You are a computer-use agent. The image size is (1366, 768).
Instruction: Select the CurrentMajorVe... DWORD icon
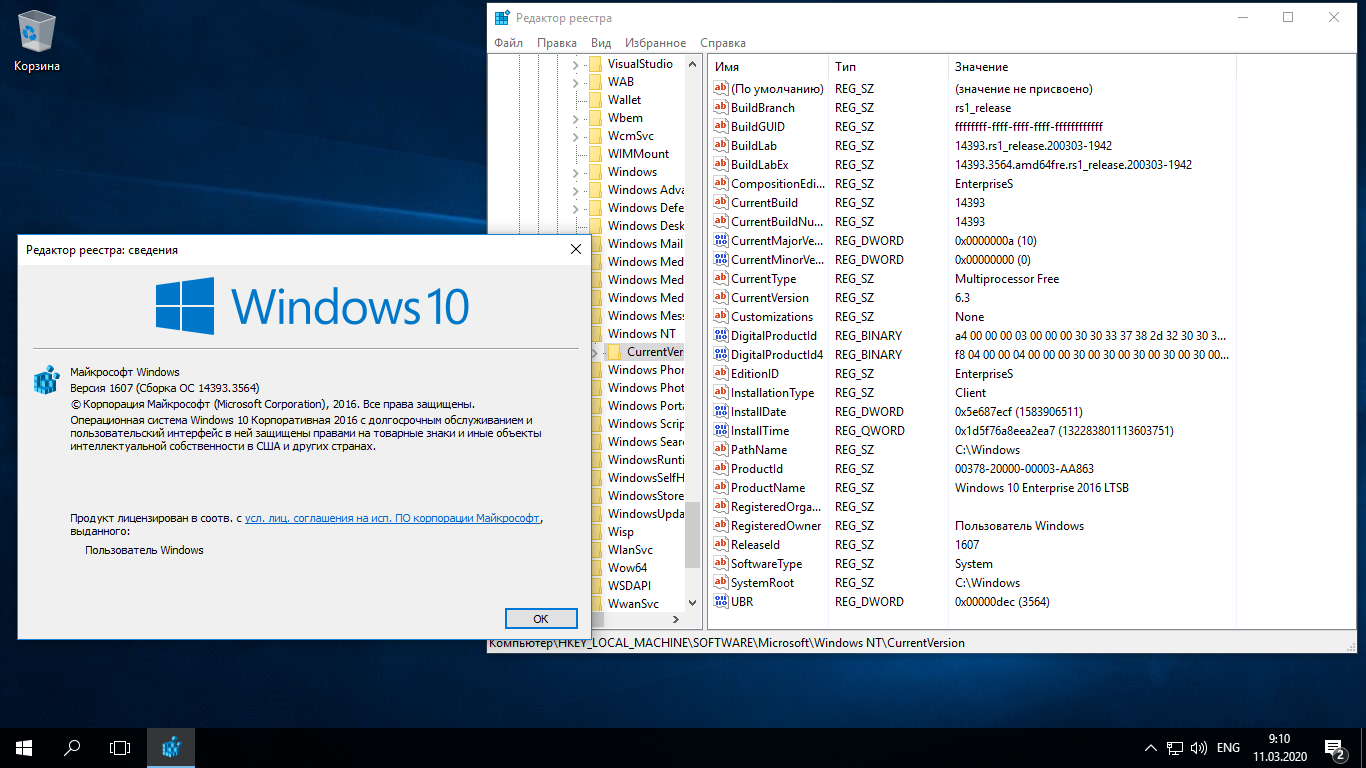click(720, 240)
